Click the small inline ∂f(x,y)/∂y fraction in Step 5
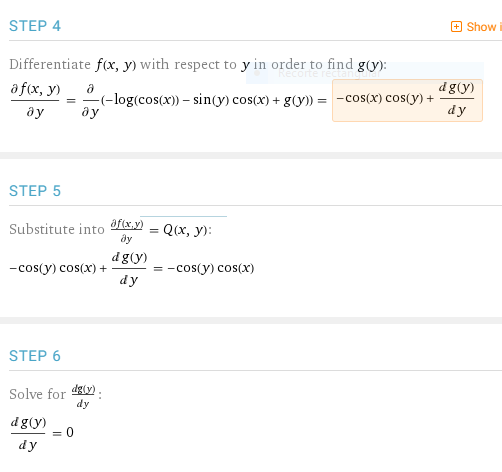 click(127, 230)
